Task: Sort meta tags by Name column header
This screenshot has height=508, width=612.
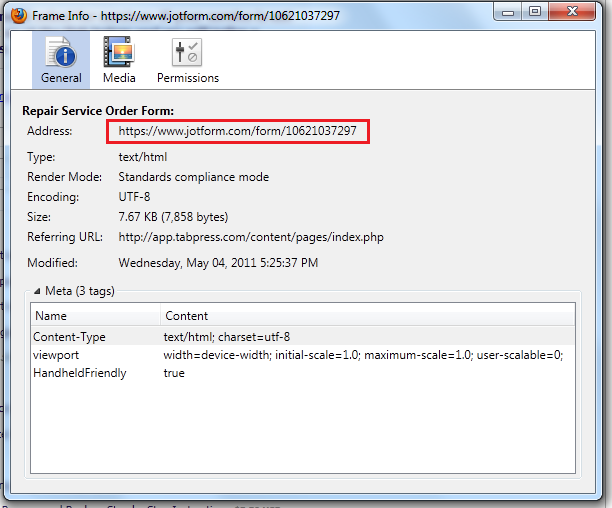Action: pyautogui.click(x=95, y=316)
